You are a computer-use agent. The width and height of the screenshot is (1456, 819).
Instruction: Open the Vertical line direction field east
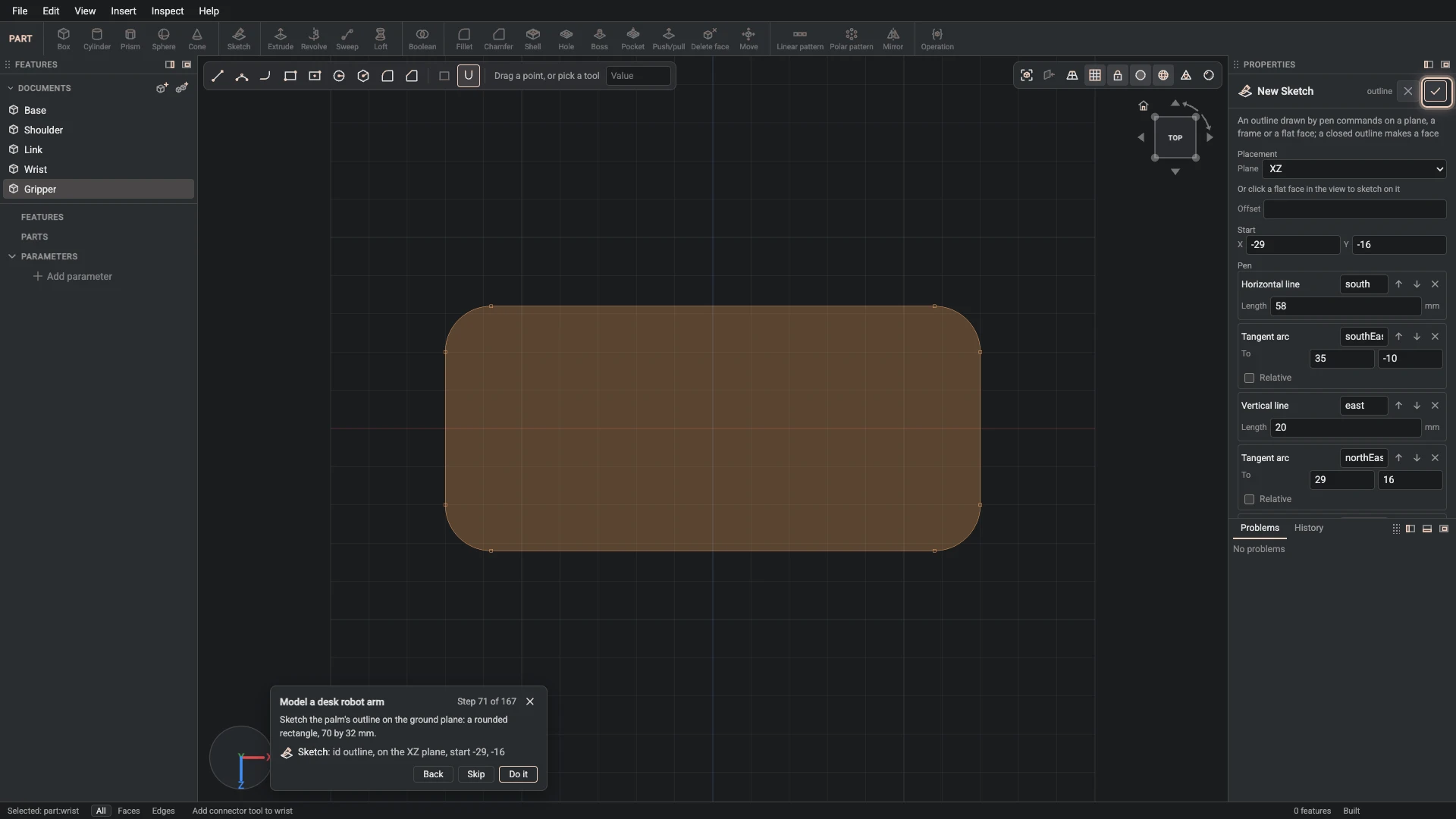point(1363,406)
